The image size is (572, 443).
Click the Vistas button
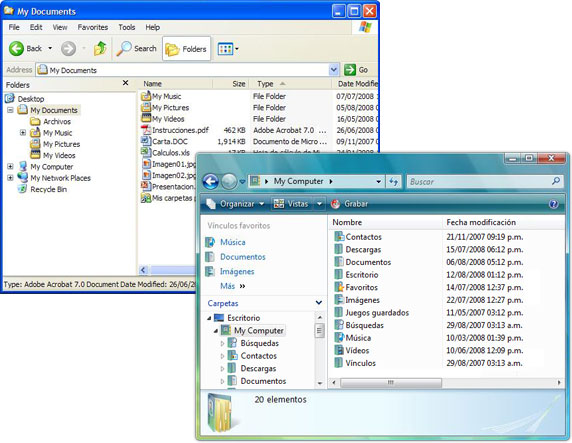pos(292,204)
